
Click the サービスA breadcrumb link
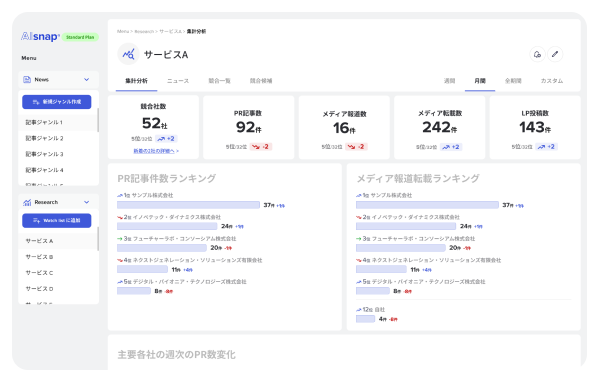(170, 31)
